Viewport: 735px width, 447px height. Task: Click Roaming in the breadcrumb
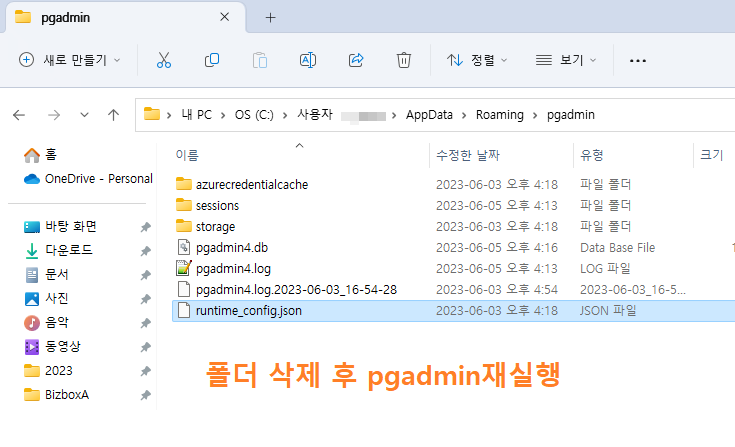500,115
